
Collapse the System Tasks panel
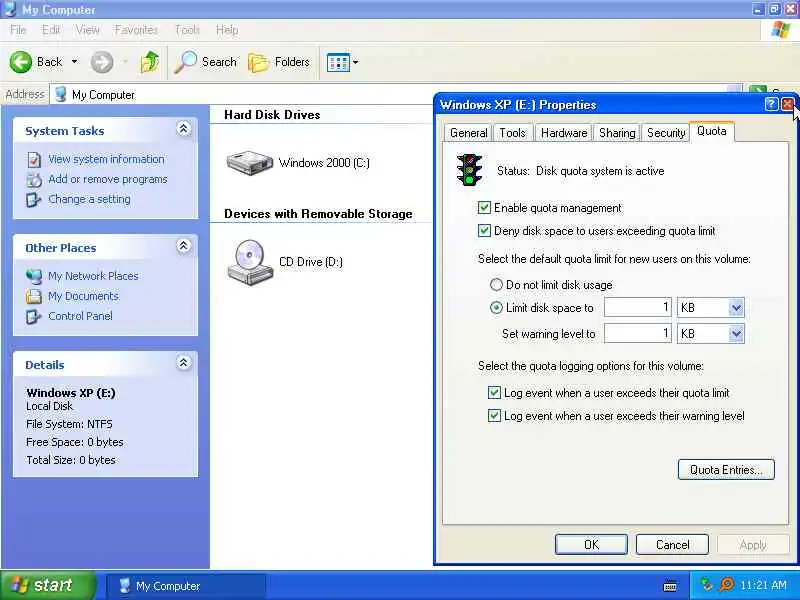pos(184,129)
